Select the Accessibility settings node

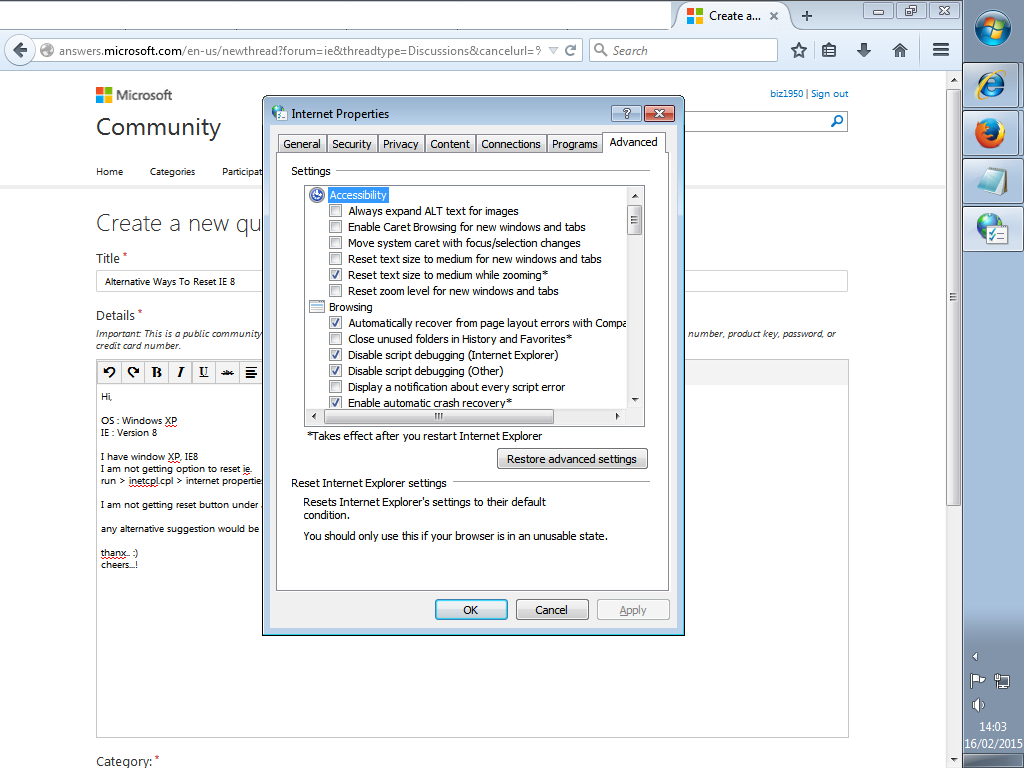(x=358, y=195)
